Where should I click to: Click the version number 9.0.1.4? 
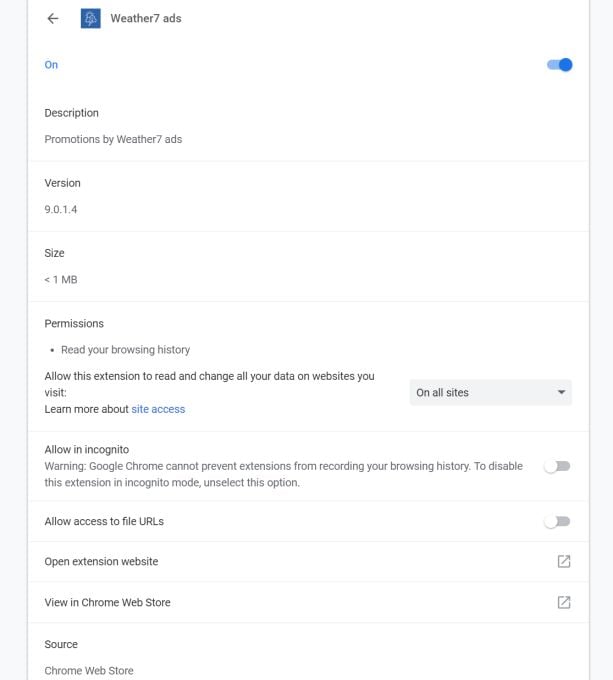coord(61,209)
